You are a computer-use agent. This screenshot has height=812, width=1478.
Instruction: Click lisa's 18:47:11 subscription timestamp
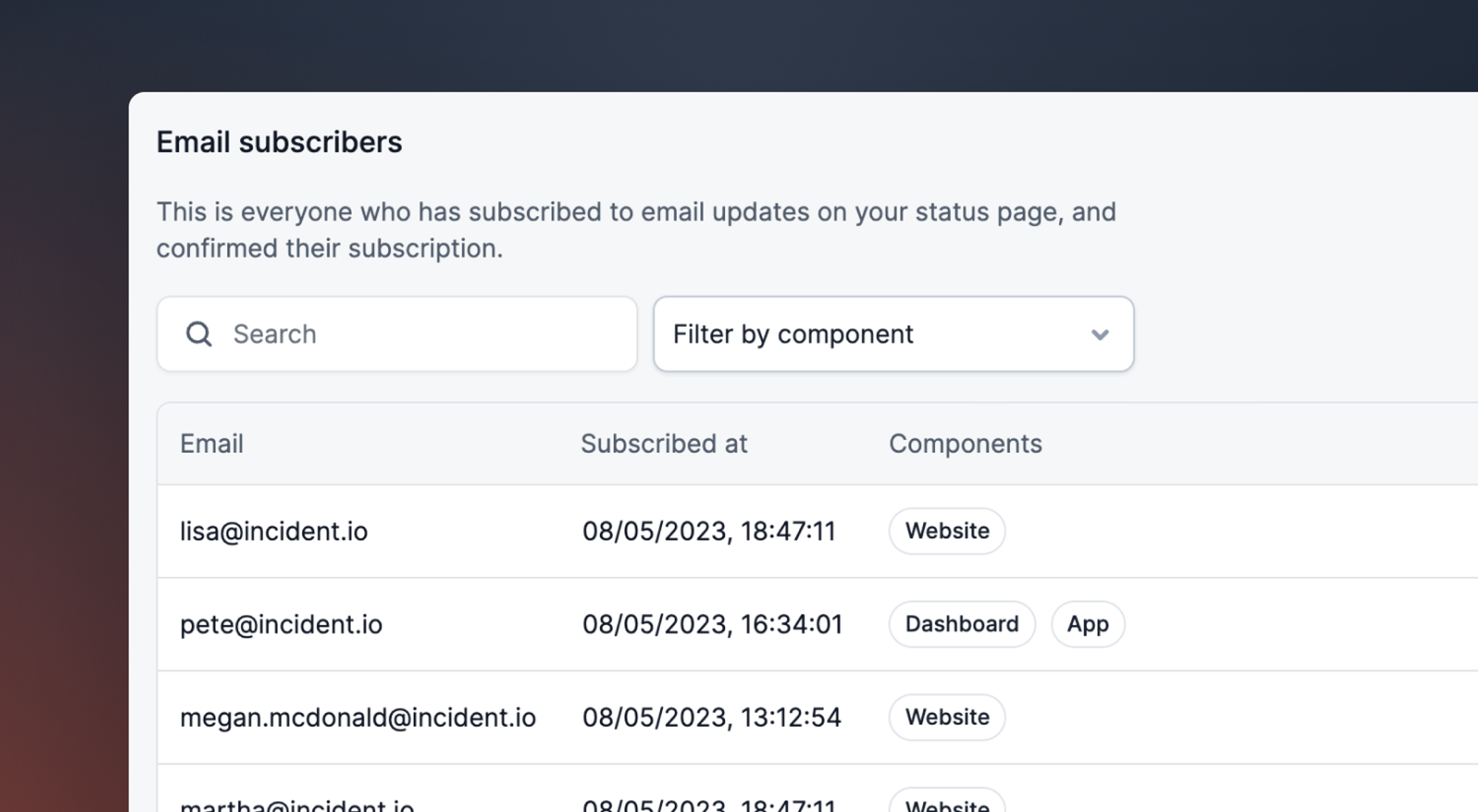[x=709, y=531]
